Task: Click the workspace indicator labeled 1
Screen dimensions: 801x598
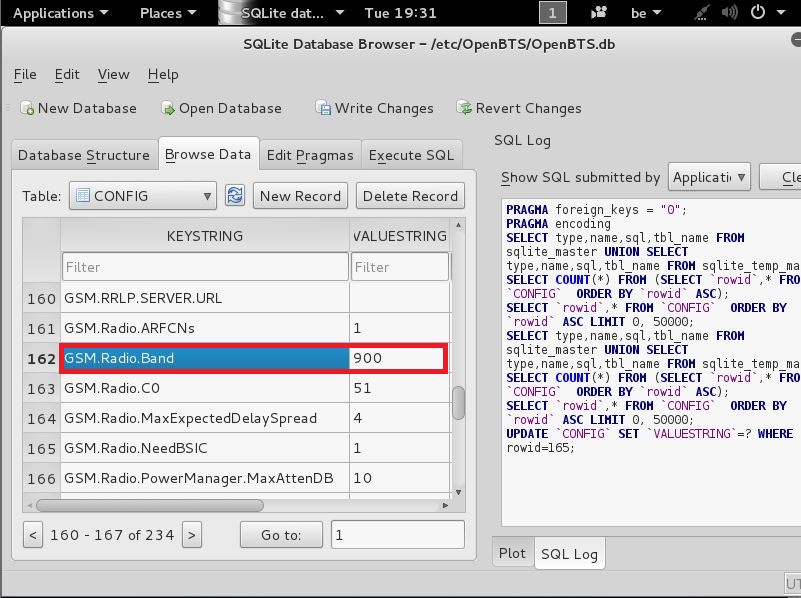Action: [553, 13]
